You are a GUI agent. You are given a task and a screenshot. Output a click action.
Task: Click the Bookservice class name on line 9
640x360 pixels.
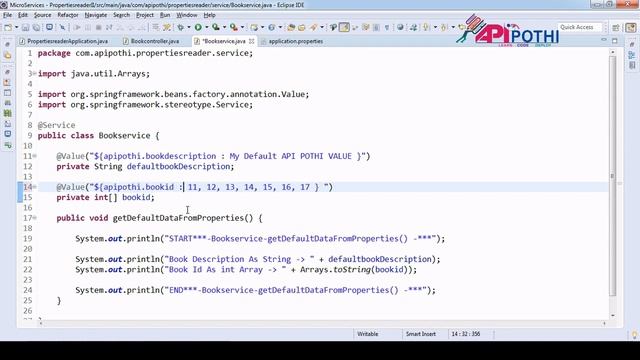point(124,136)
